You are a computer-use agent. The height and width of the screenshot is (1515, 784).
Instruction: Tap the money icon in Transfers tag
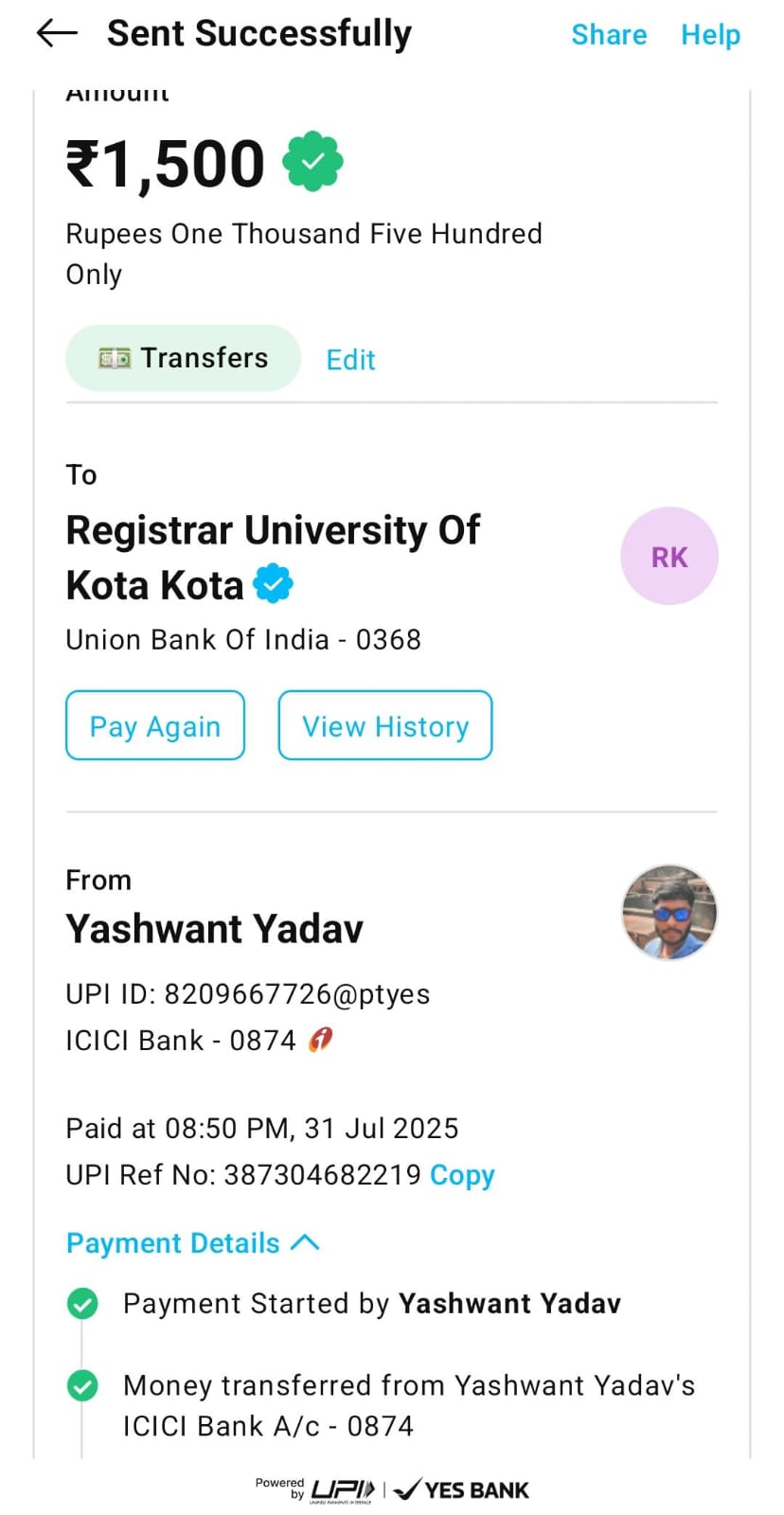coord(115,359)
